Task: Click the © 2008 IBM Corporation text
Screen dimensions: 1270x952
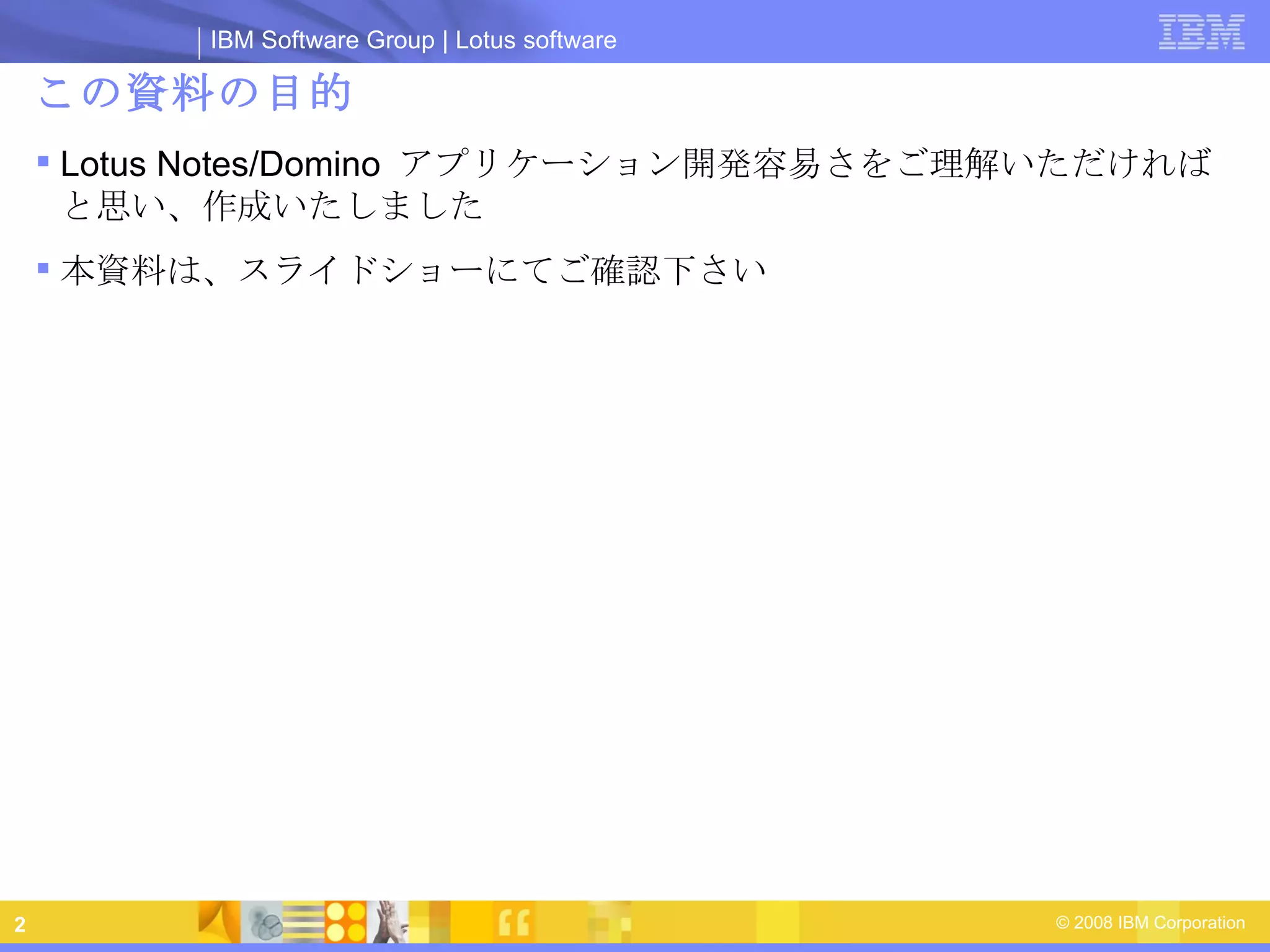Action: point(1150,922)
